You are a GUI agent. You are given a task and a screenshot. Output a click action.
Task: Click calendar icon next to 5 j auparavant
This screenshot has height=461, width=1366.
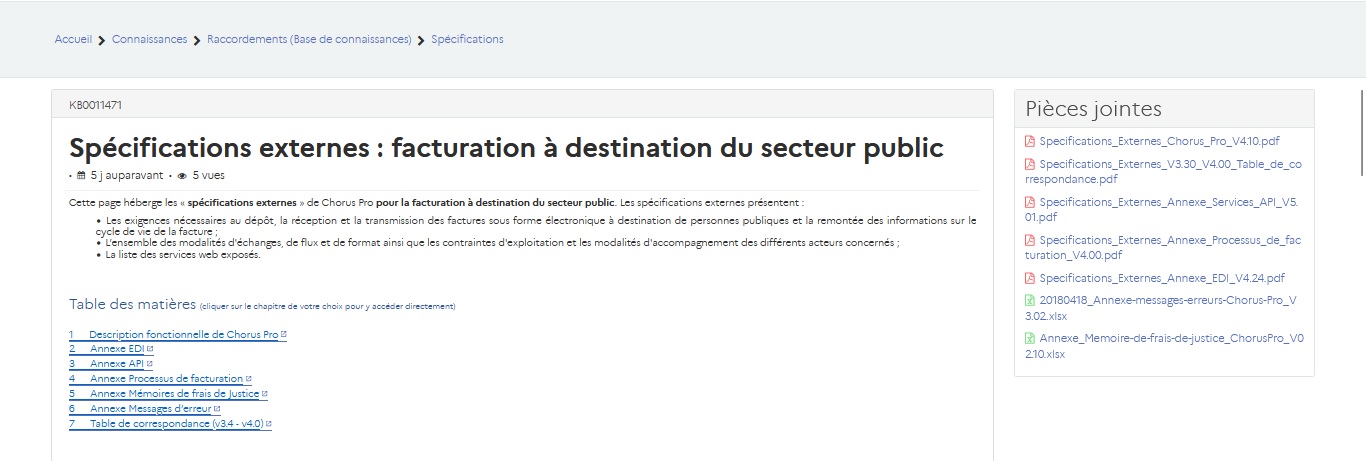click(x=81, y=175)
